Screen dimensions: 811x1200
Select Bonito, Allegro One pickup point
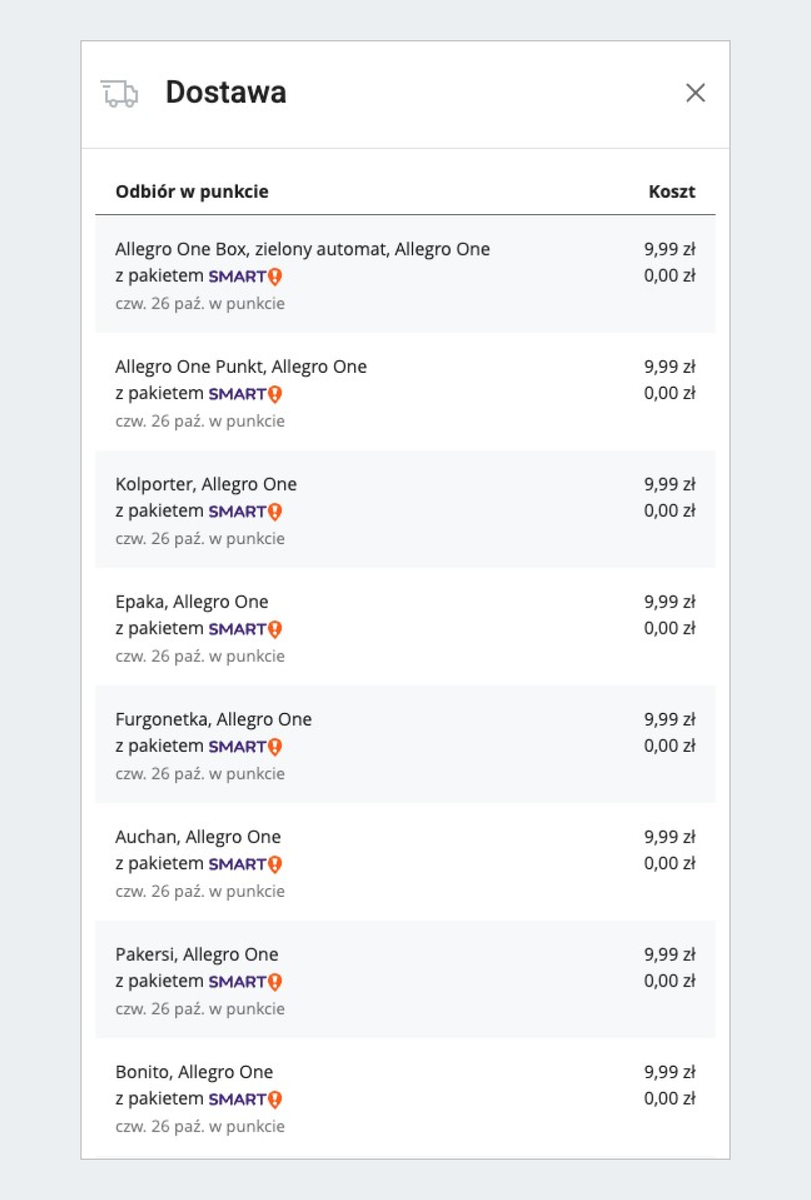[x=194, y=1072]
